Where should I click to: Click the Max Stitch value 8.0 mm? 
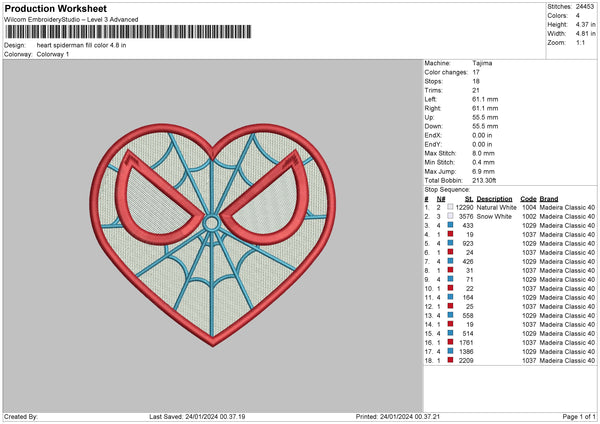[x=483, y=153]
